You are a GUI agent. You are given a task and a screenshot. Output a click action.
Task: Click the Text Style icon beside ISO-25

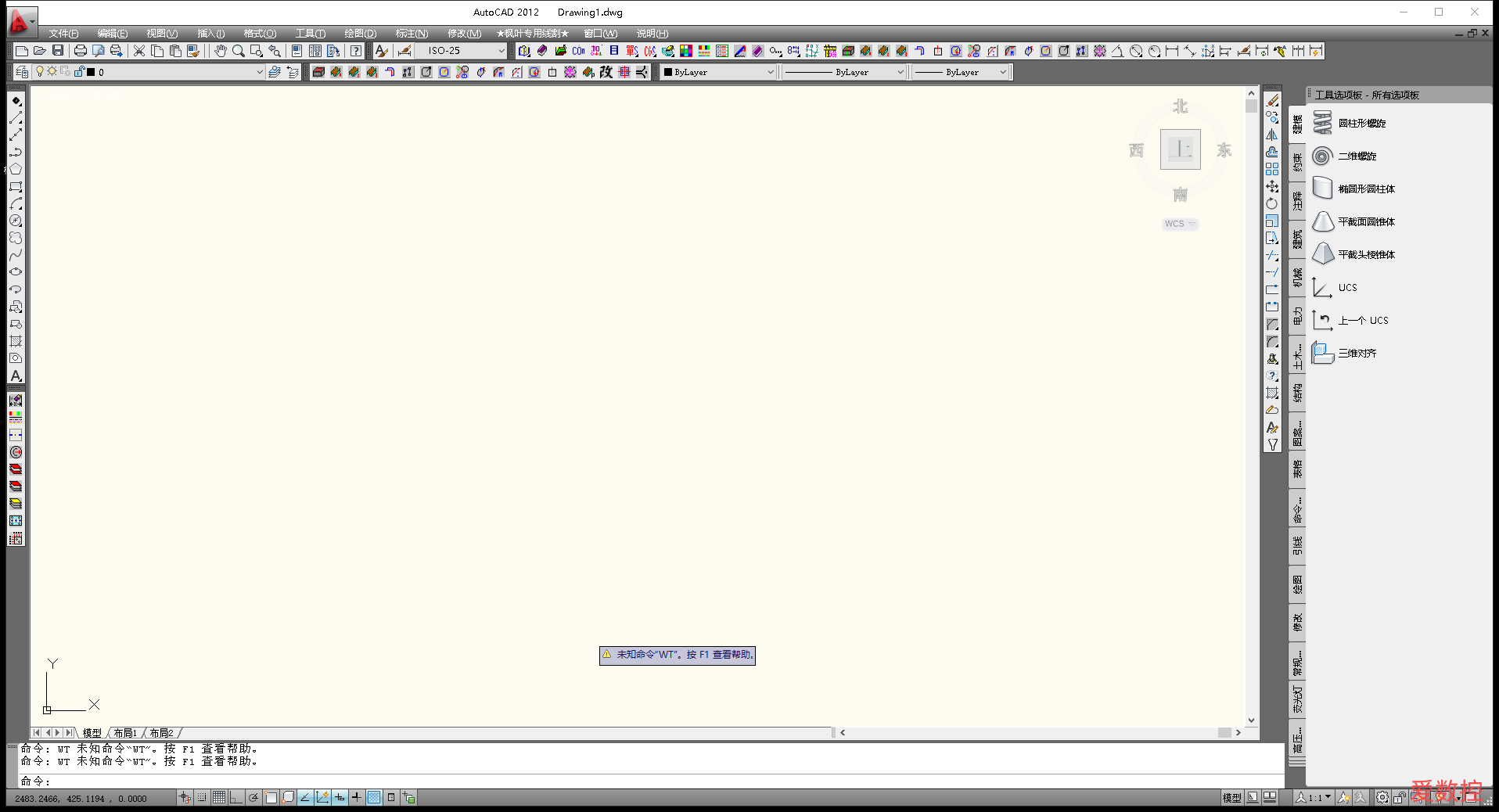(381, 51)
